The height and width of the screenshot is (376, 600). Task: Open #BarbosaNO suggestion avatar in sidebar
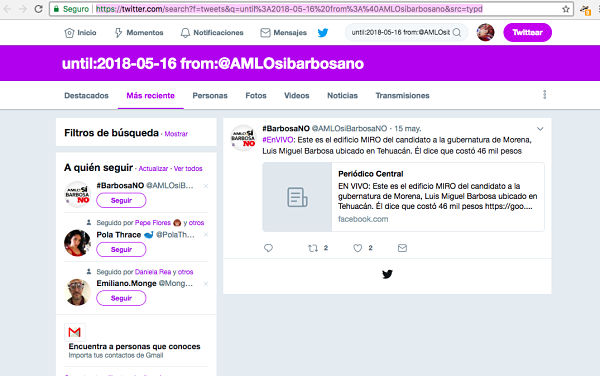tap(77, 194)
